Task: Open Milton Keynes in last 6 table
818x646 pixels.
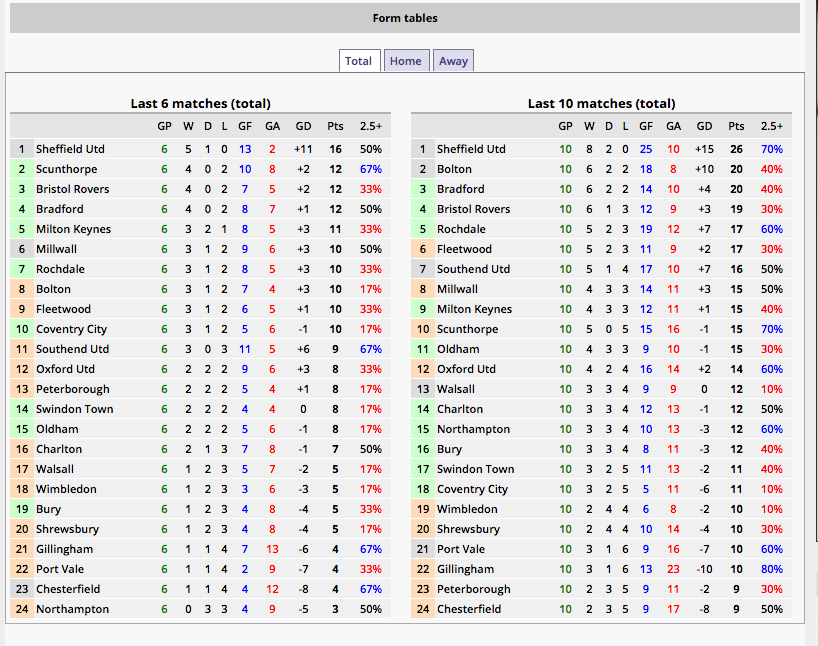Action: [x=74, y=229]
